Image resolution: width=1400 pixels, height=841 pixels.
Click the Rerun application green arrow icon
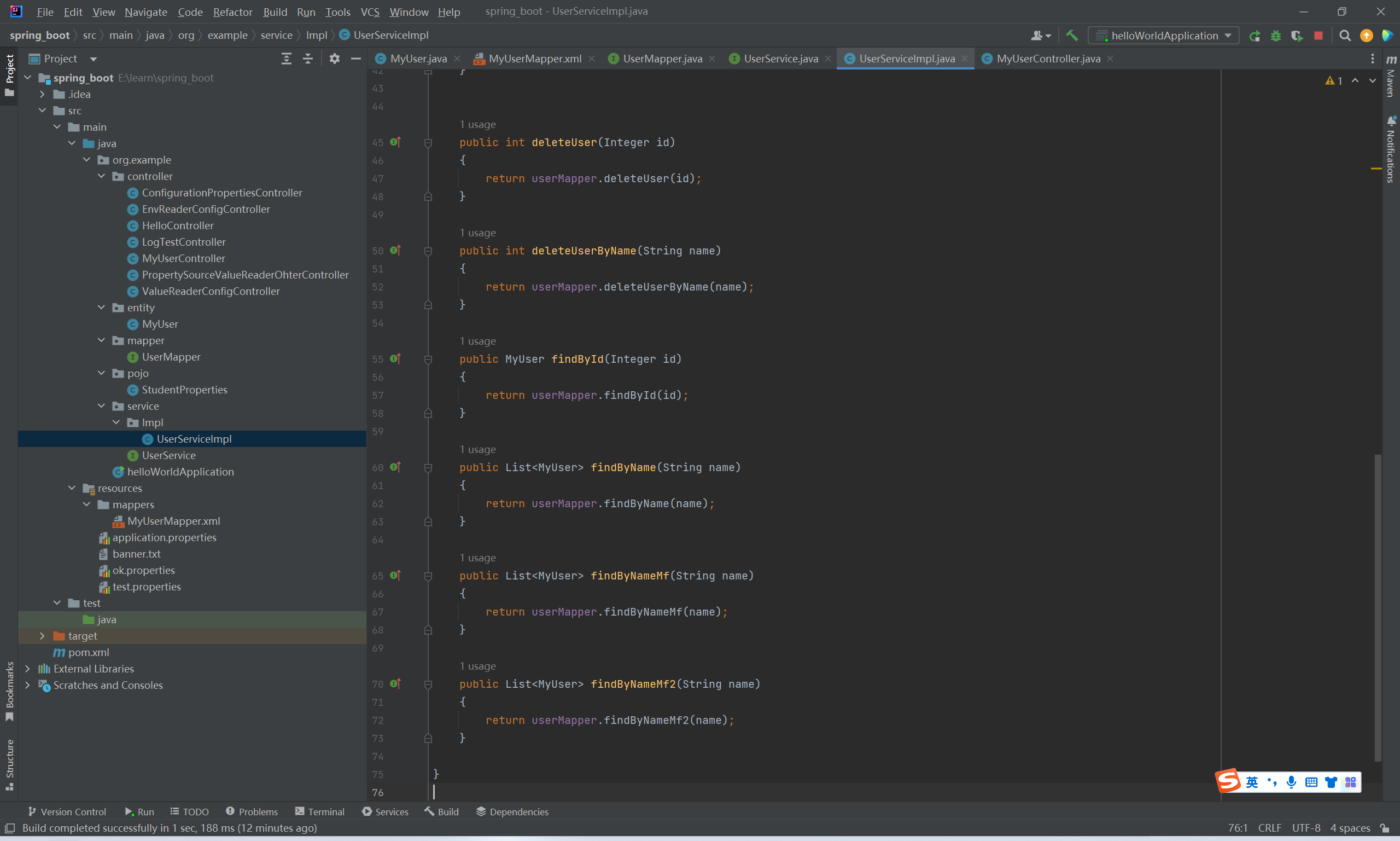(1255, 36)
